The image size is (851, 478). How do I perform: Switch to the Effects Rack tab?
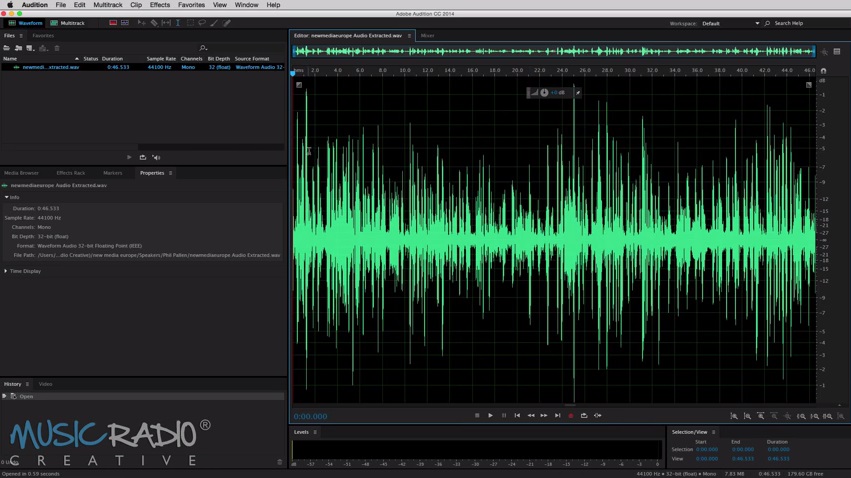pyautogui.click(x=71, y=173)
